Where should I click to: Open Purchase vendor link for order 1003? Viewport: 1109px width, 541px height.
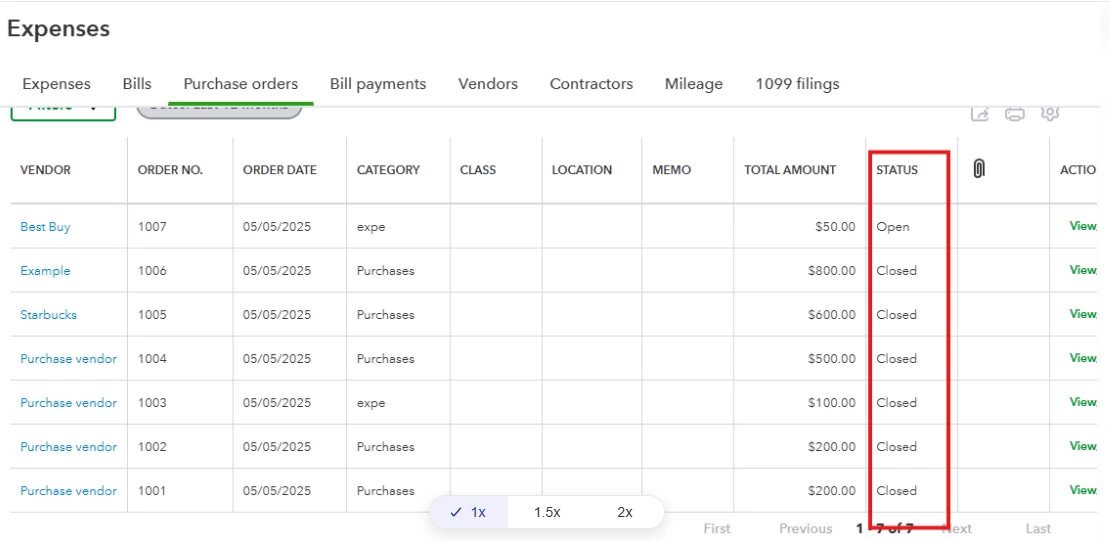tap(69, 402)
